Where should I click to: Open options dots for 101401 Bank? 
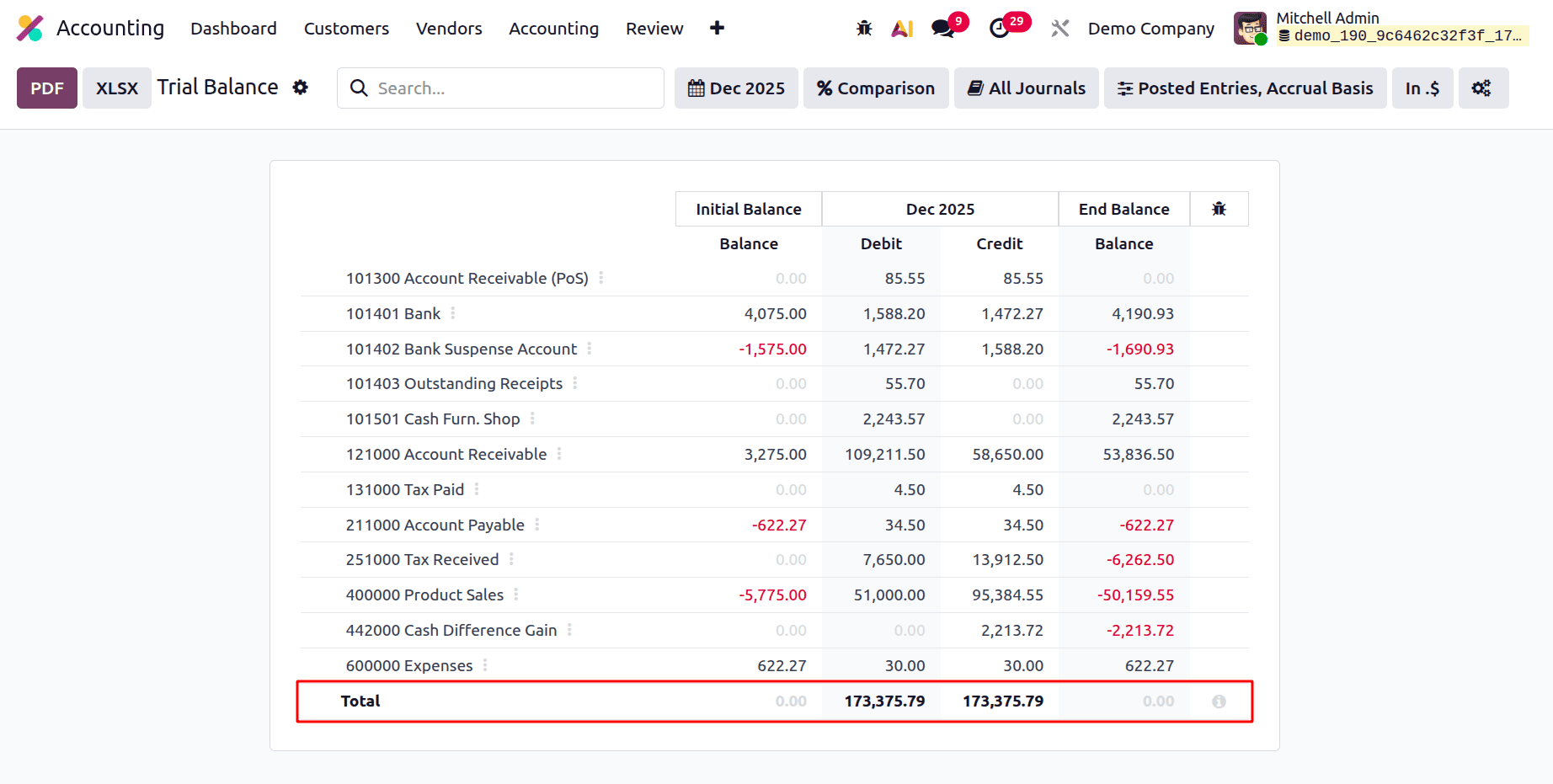(x=453, y=313)
